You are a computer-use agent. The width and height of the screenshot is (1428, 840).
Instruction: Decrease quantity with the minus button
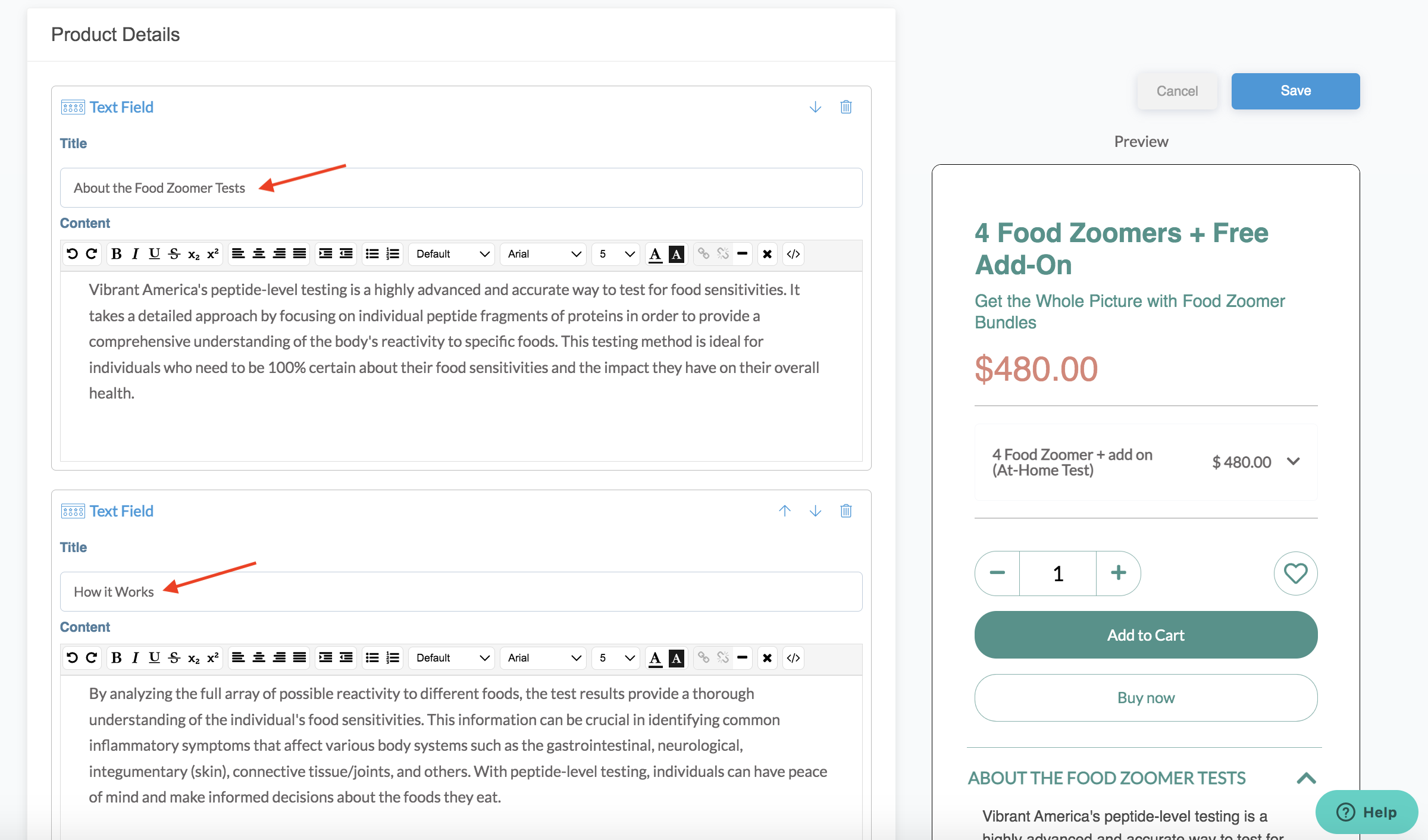tap(997, 573)
